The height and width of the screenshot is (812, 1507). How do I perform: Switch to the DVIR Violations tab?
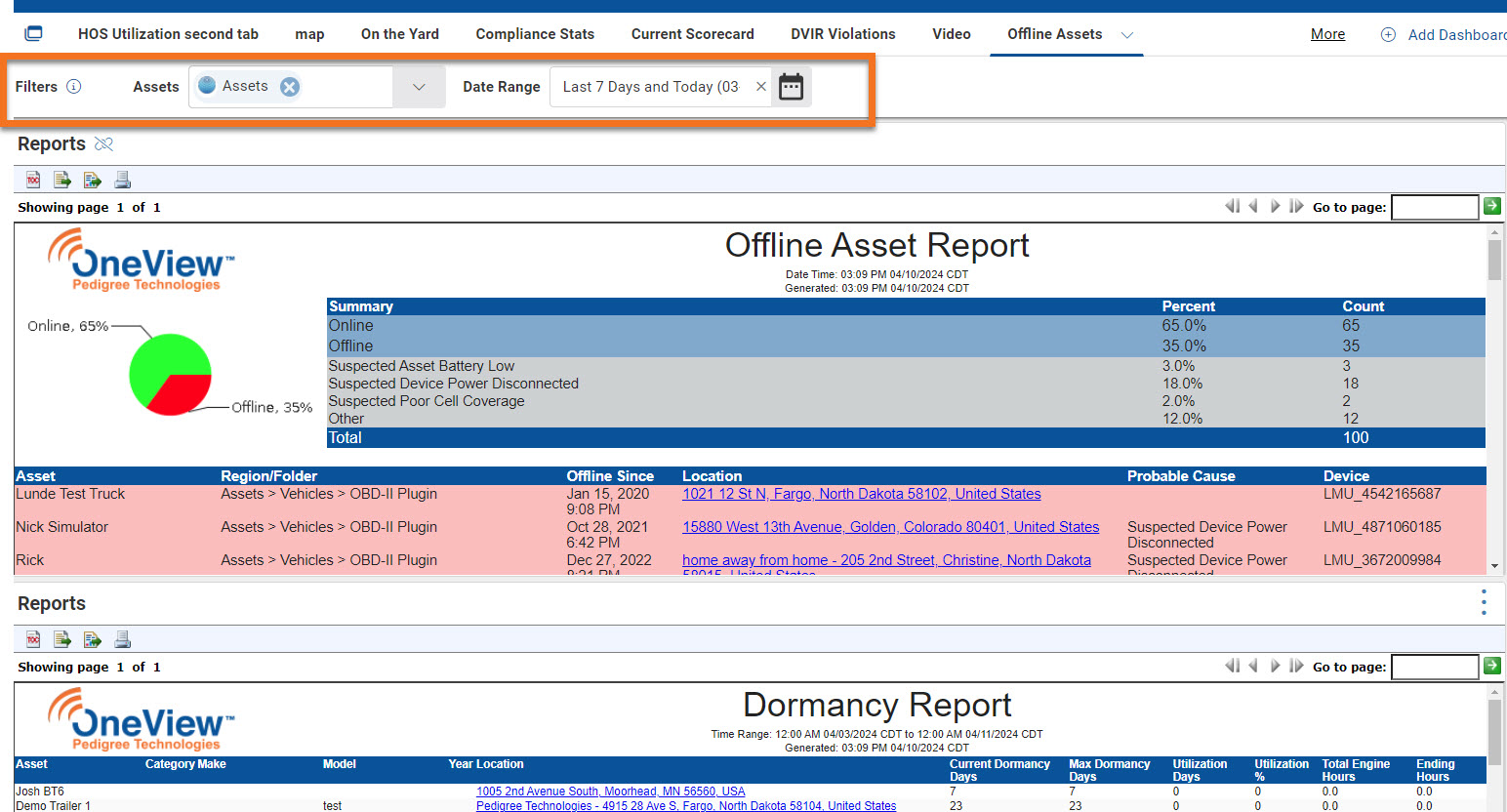[843, 34]
